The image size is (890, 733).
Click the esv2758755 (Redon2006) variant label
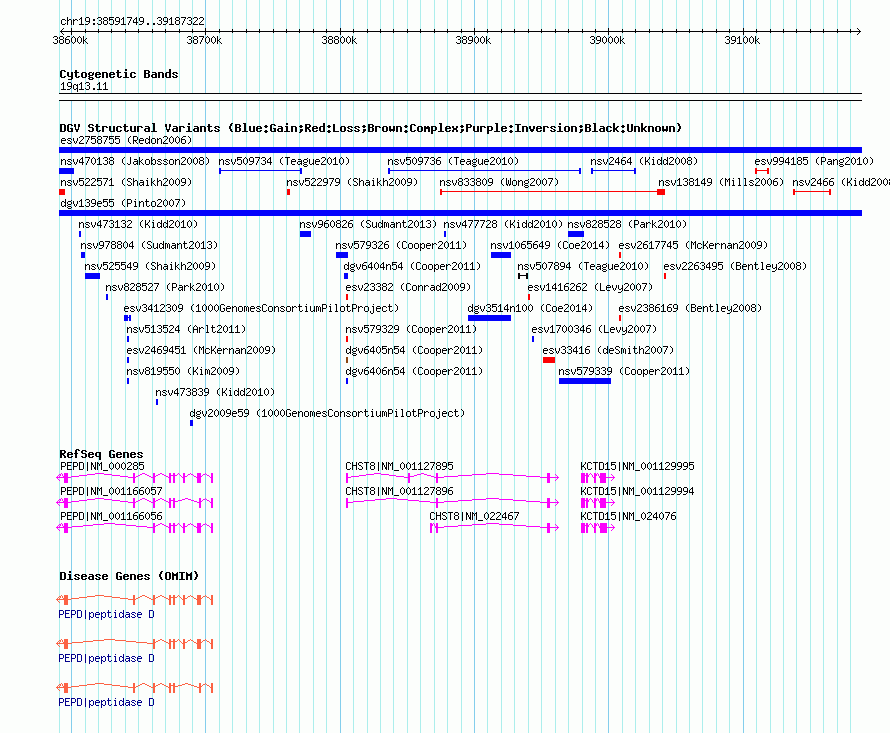tap(126, 140)
